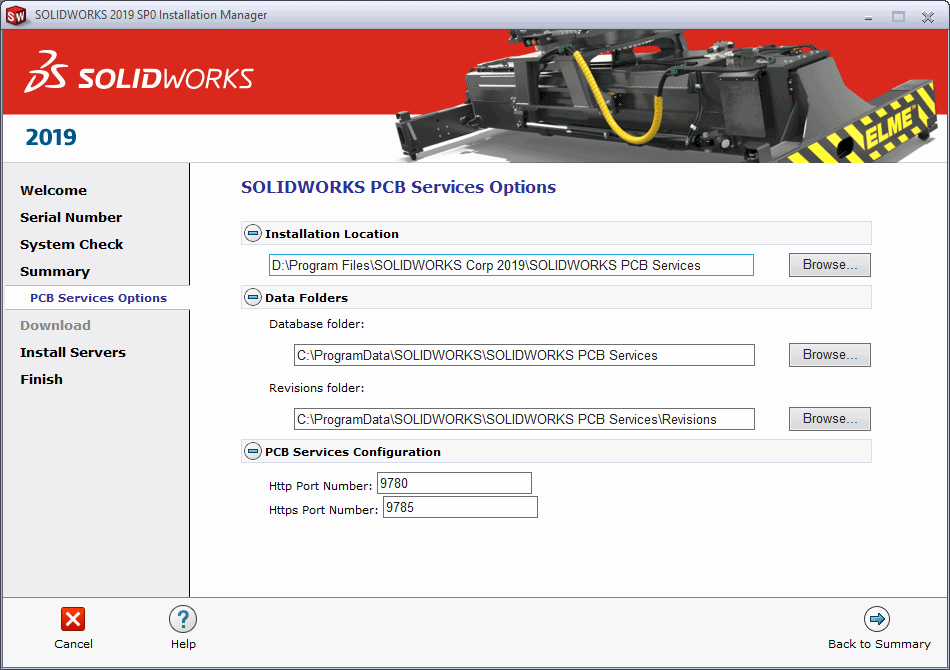The image size is (950, 670).
Task: Minimize the Installation Manager window
Action: coord(868,17)
